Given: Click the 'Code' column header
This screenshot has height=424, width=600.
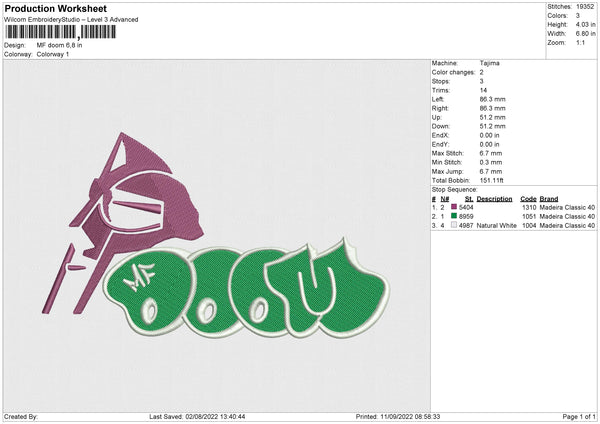Looking at the screenshot, I should click(528, 199).
